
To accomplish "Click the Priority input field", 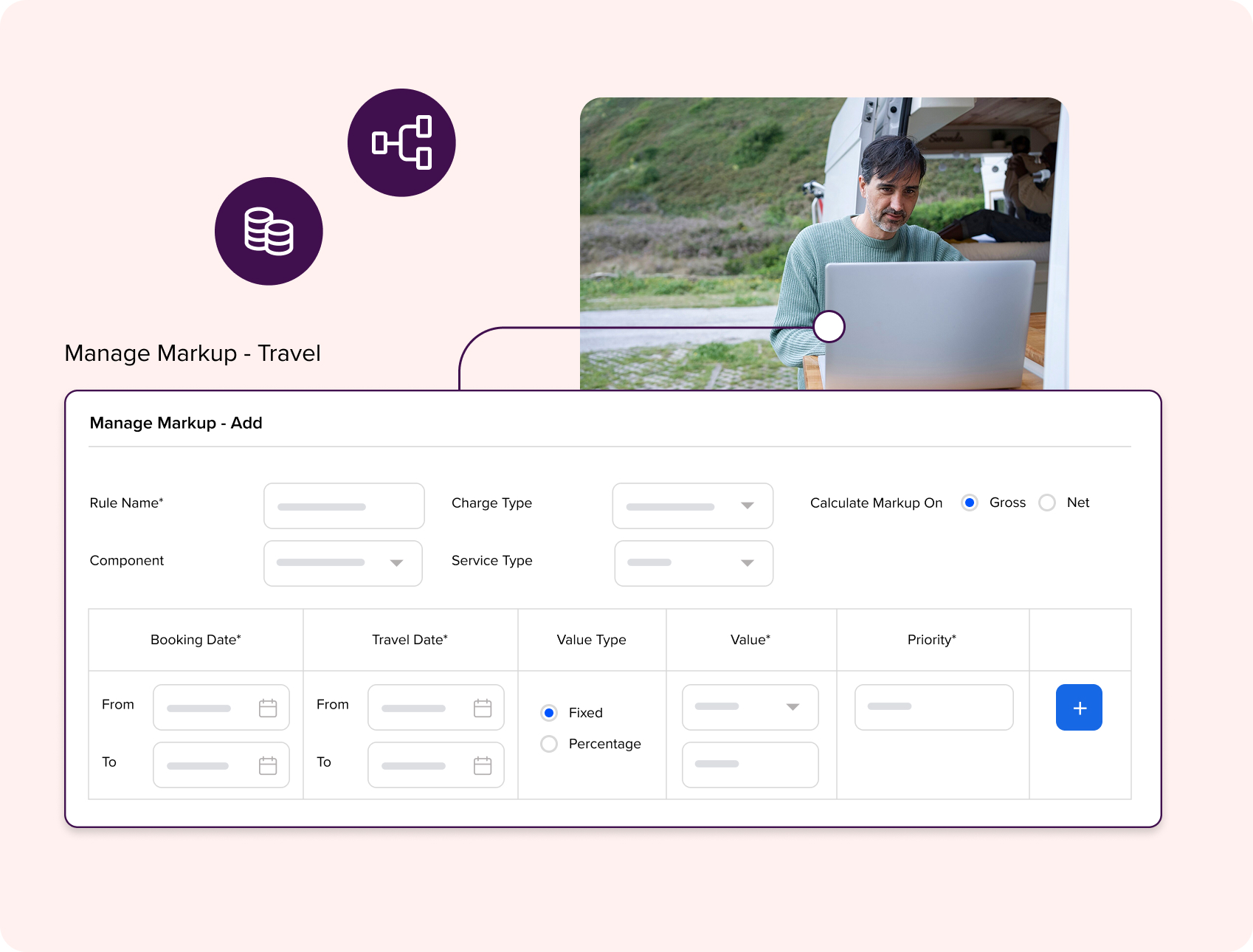I will [934, 707].
